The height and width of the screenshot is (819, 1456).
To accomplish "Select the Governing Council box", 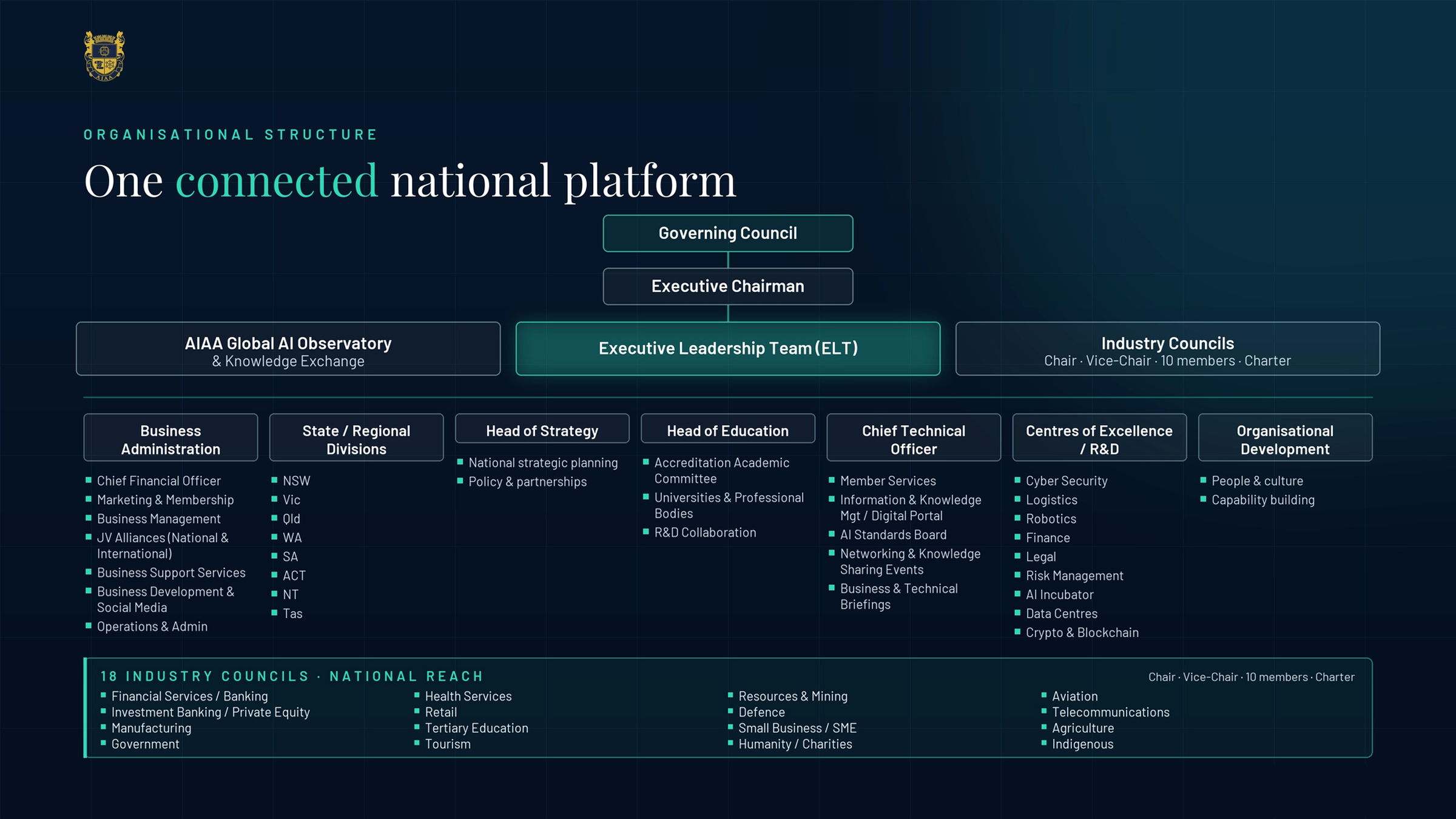I will coord(728,233).
